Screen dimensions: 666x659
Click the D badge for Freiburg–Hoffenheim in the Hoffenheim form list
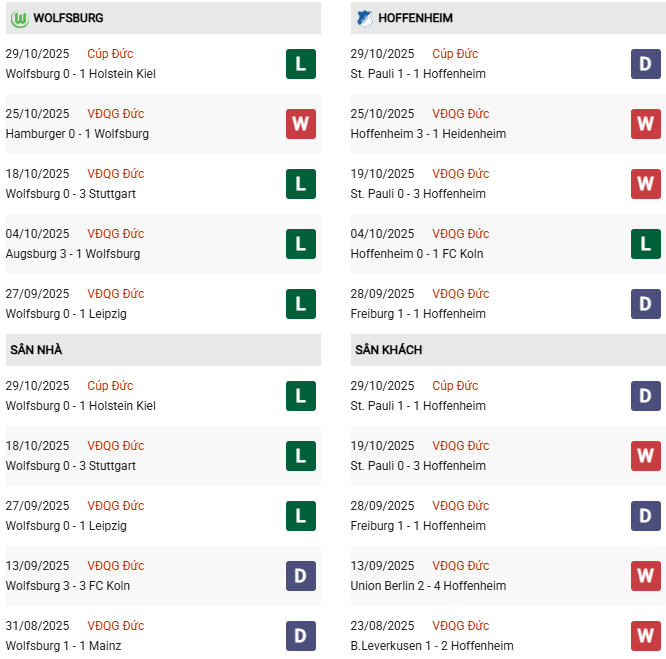click(x=645, y=304)
